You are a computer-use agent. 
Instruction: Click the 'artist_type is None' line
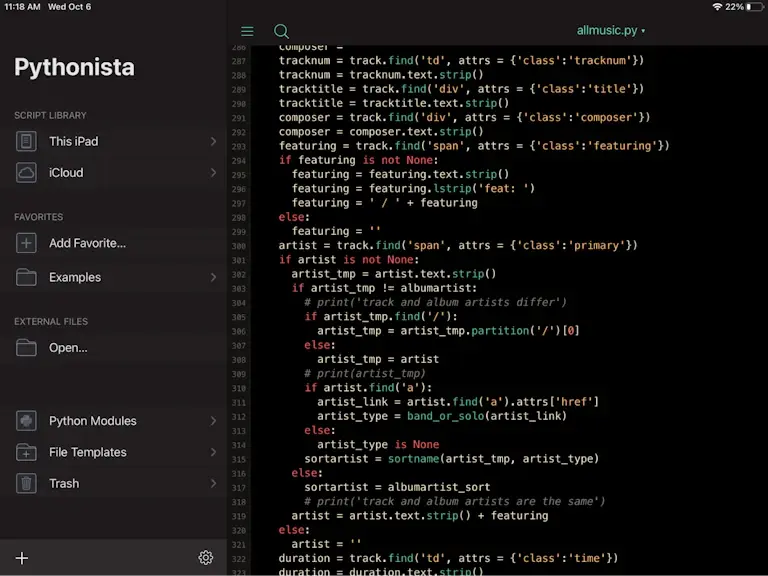378,445
